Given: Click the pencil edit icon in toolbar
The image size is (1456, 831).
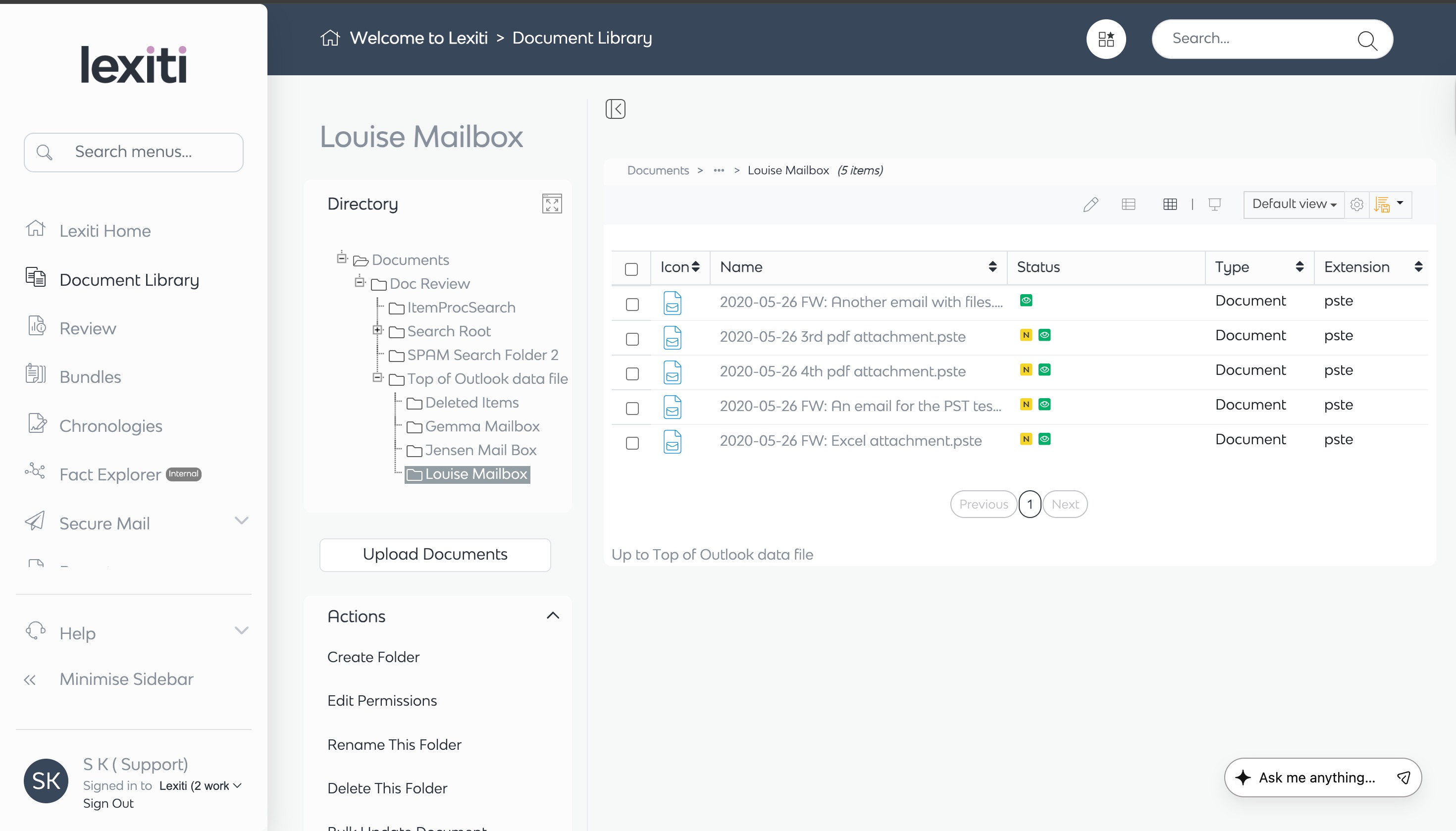Looking at the screenshot, I should point(1090,205).
